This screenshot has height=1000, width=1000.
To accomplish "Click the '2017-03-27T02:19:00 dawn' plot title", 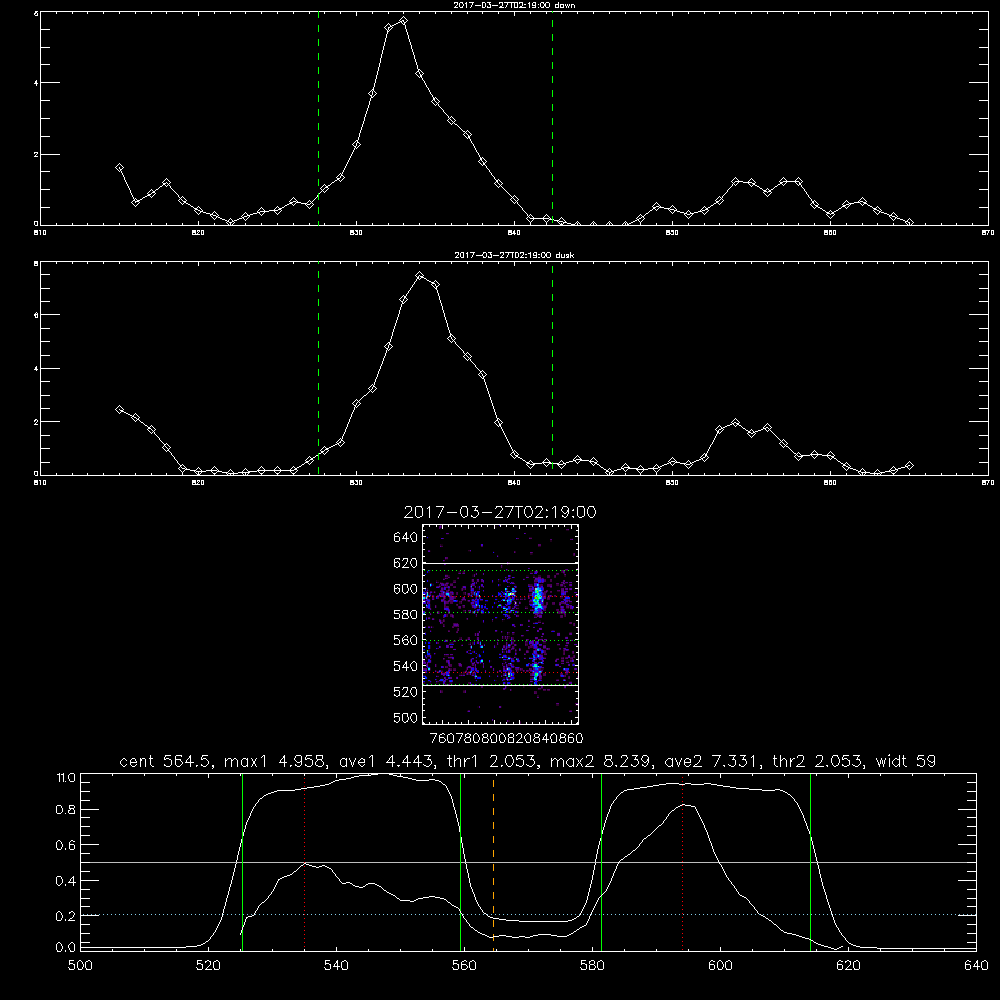I will click(514, 5).
